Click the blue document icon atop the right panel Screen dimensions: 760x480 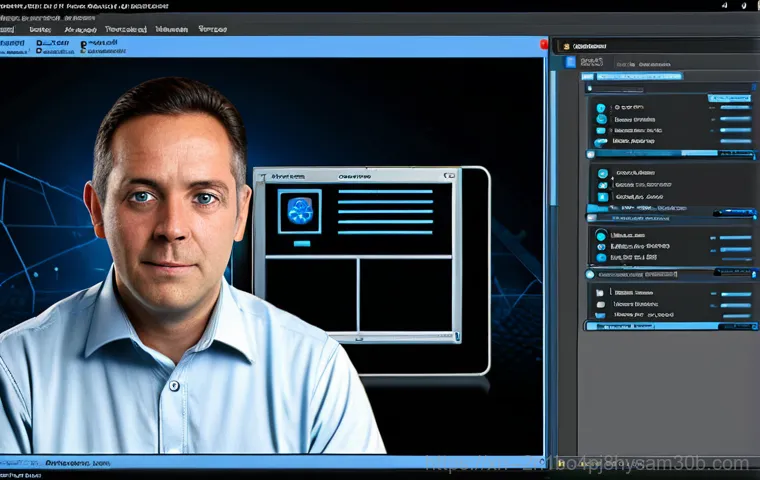click(570, 62)
